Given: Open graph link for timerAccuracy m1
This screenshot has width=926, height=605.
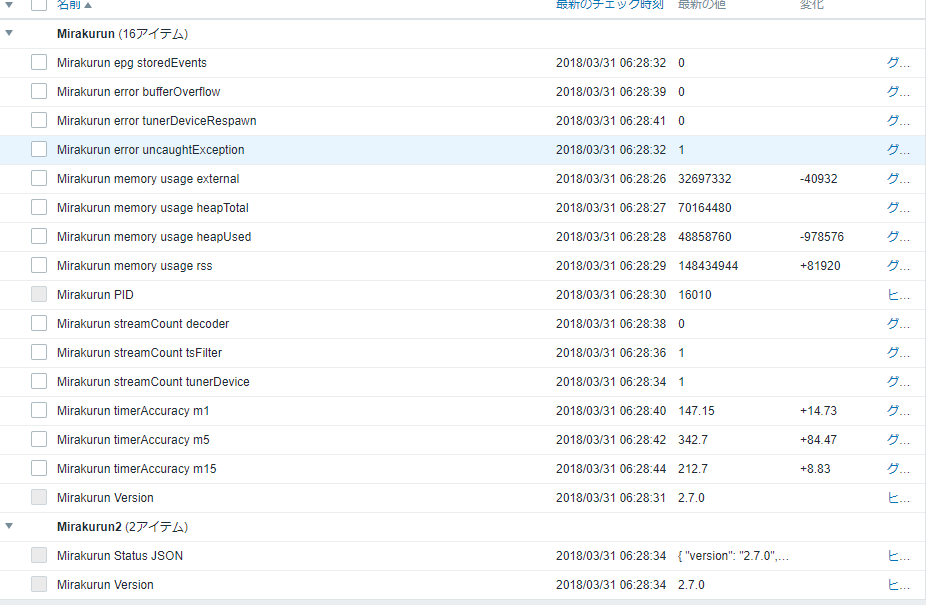Looking at the screenshot, I should click(x=898, y=410).
